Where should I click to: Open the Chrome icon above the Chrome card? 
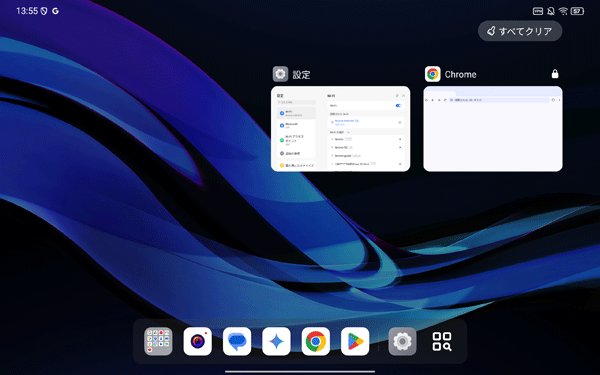[432, 74]
